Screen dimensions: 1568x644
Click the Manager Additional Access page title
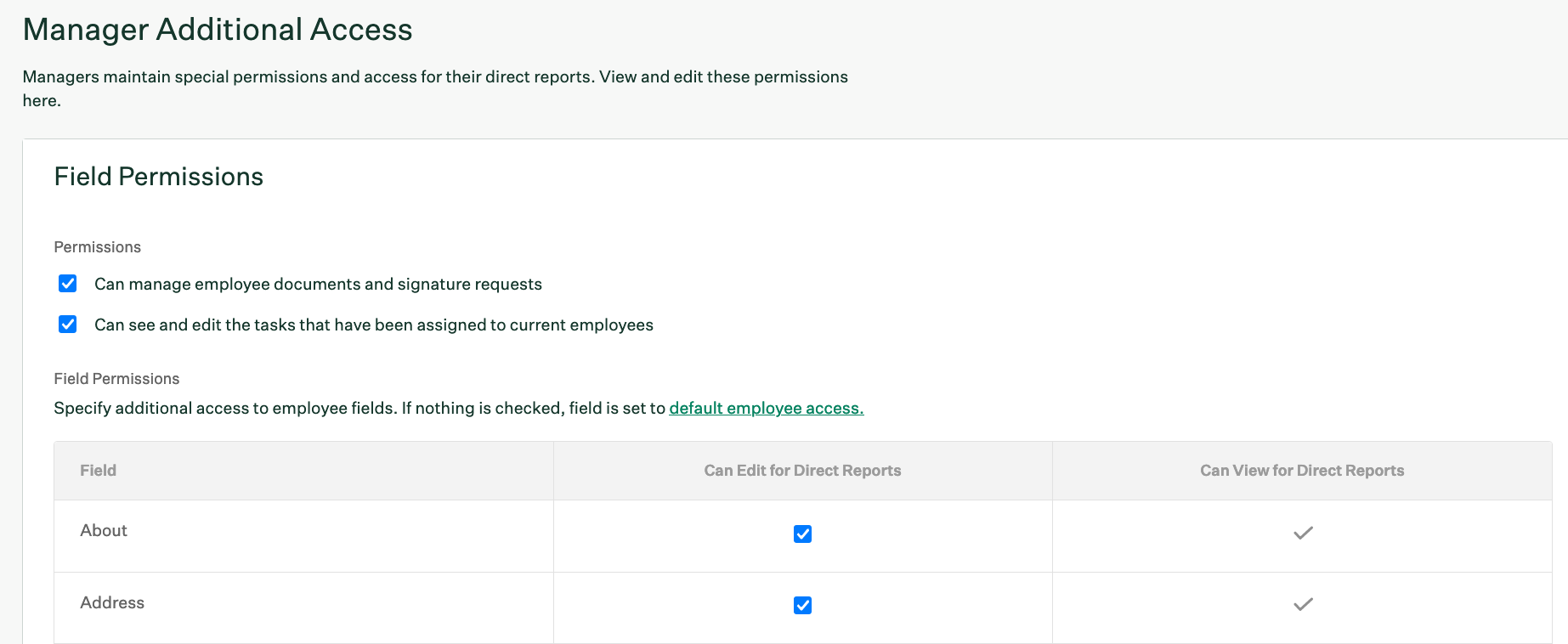tap(218, 30)
